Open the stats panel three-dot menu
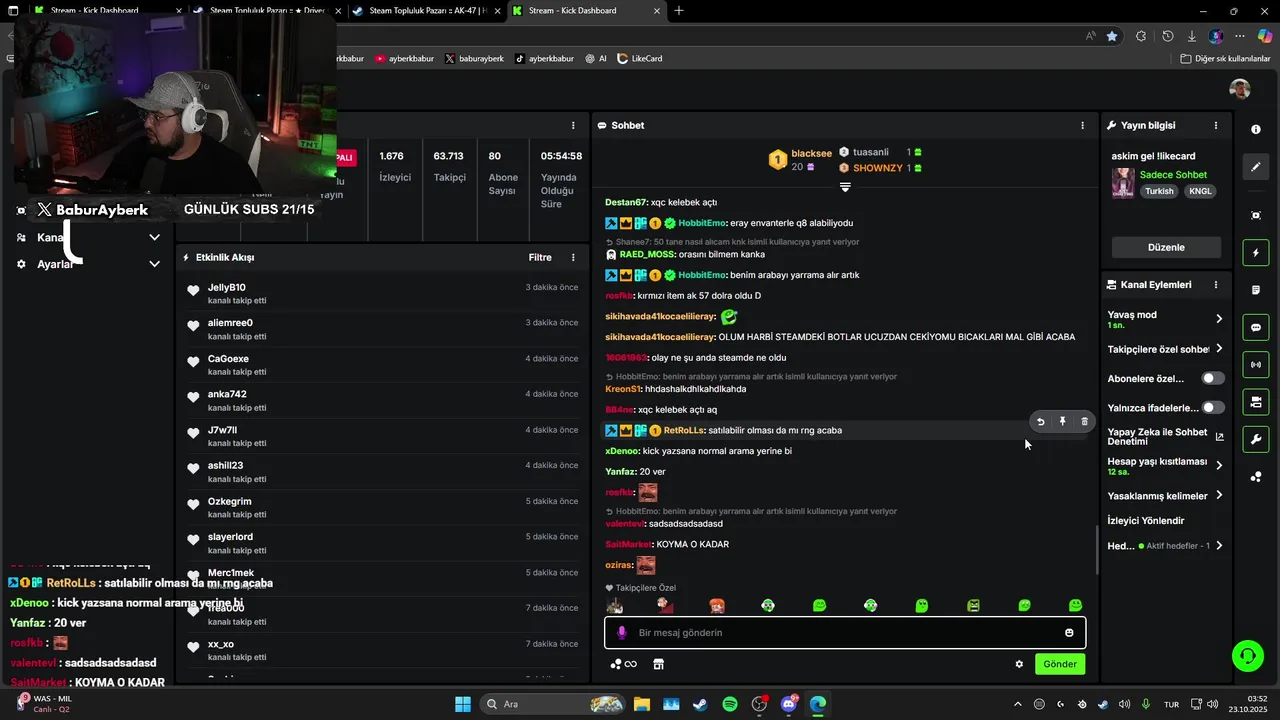 [573, 126]
